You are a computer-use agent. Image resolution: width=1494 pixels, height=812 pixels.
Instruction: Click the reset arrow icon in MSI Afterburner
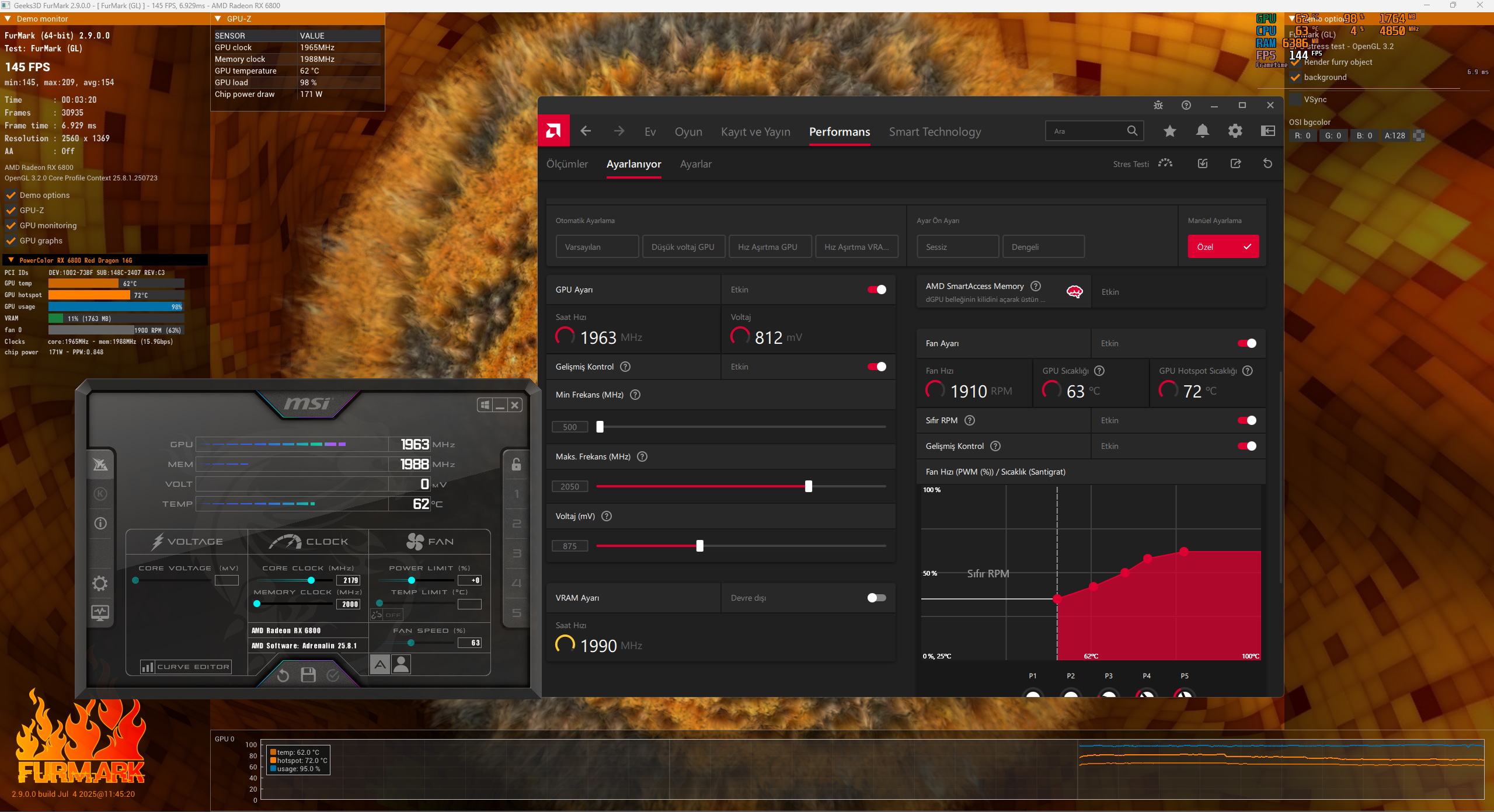283,675
